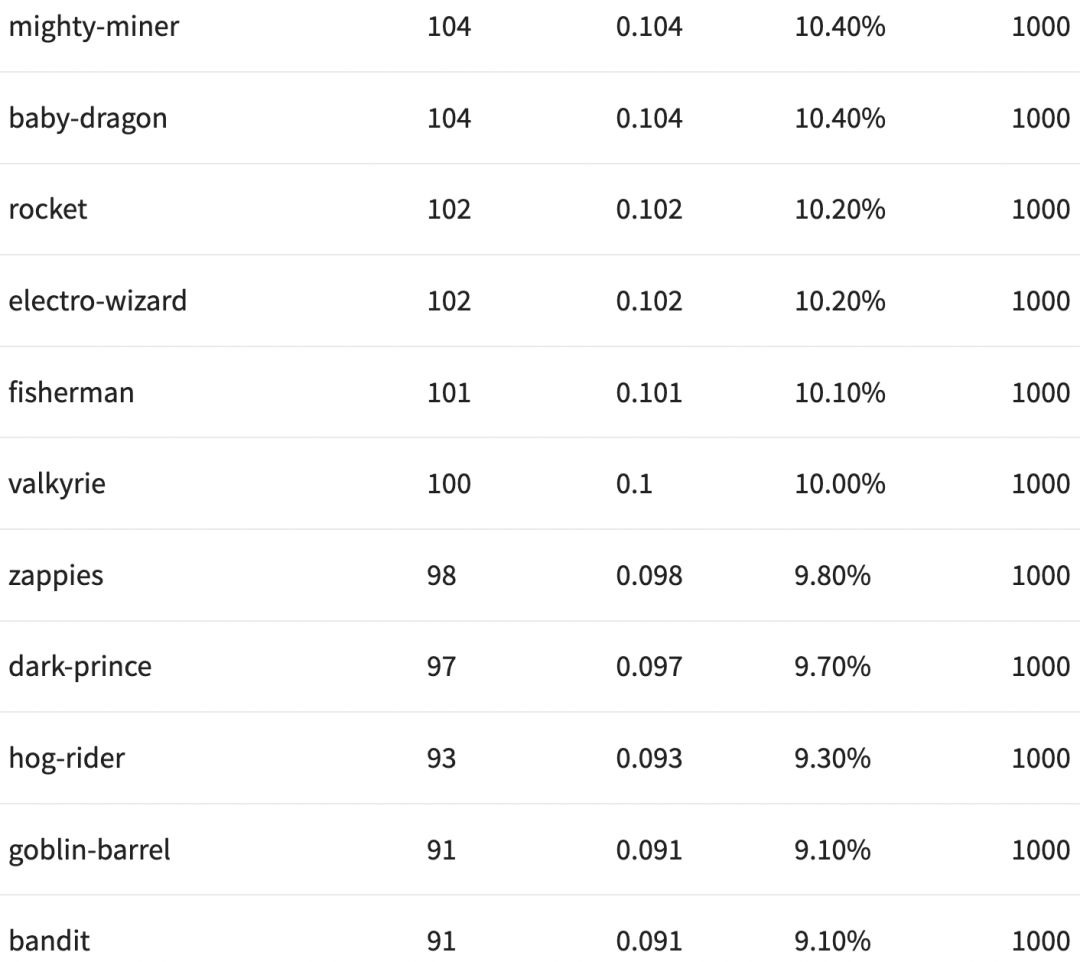Click the 9.70% cell for dark-prince
This screenshot has width=1080, height=962.
(x=832, y=667)
